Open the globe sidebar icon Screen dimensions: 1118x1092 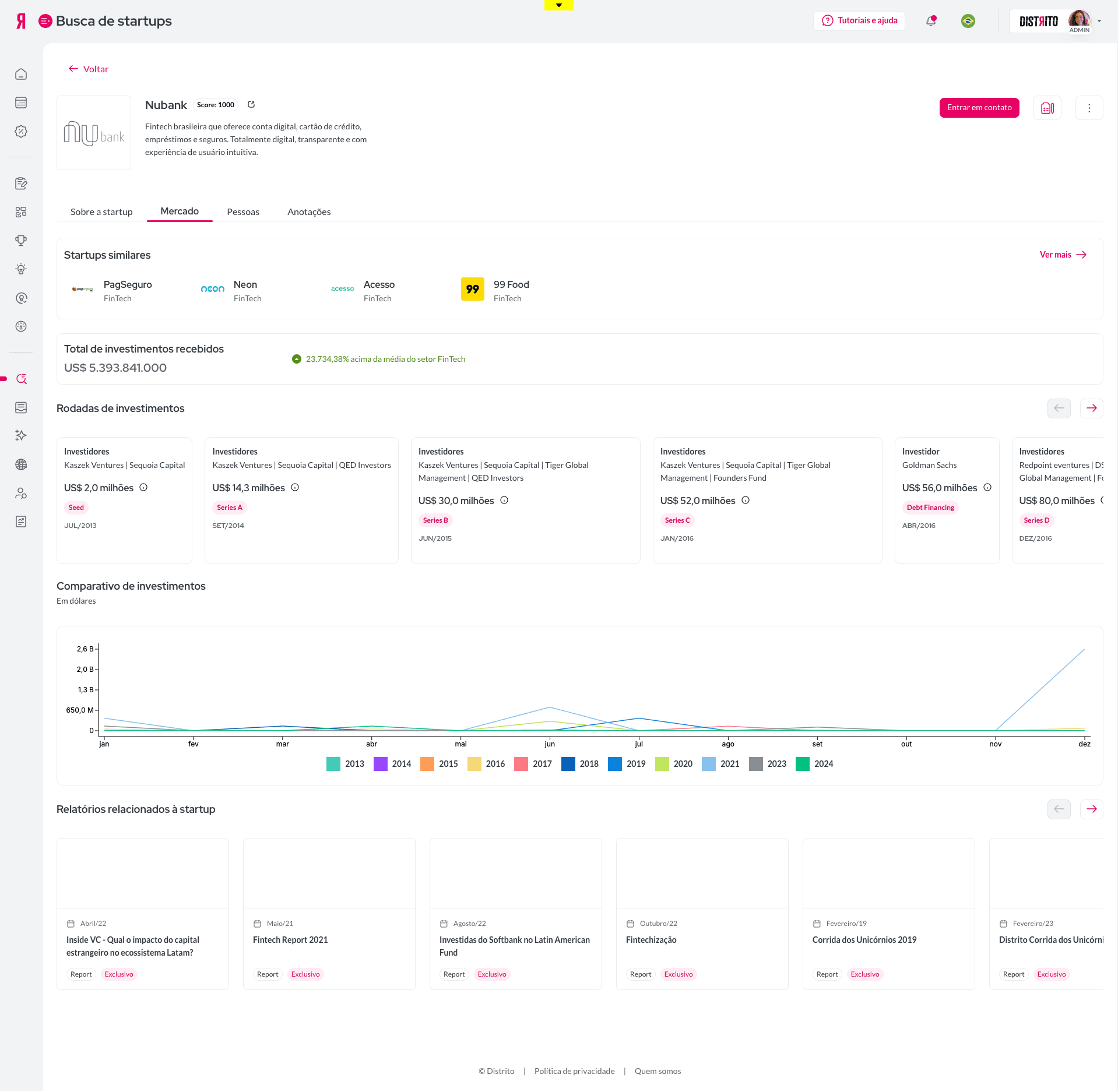pos(21,464)
